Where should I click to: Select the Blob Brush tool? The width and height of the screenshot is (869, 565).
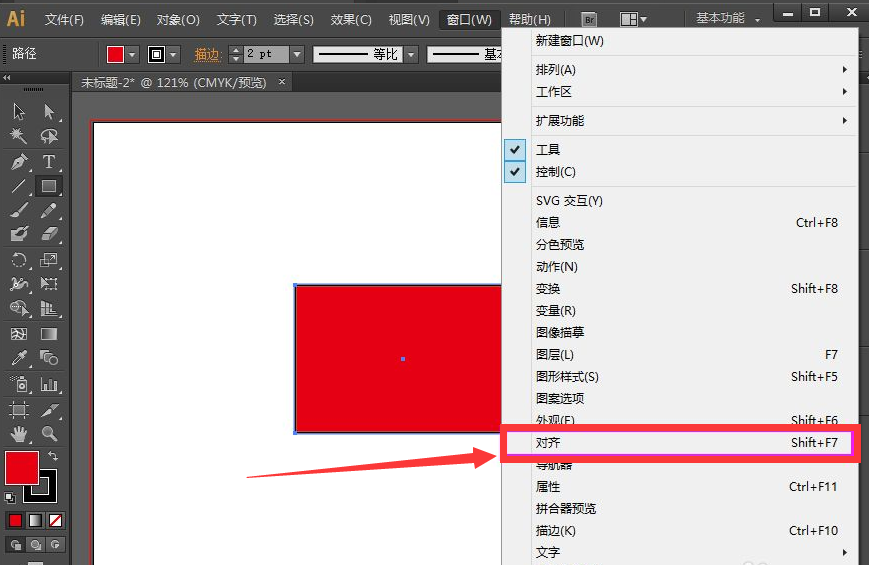tap(19, 234)
